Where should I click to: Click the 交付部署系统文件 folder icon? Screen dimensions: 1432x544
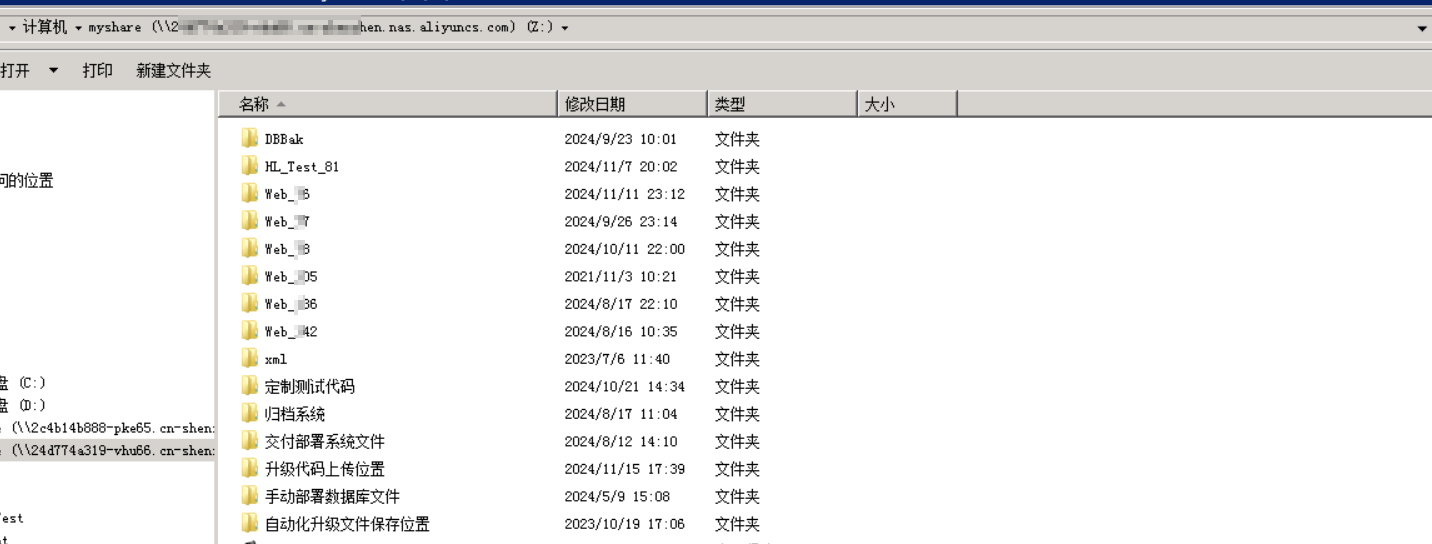click(x=249, y=441)
